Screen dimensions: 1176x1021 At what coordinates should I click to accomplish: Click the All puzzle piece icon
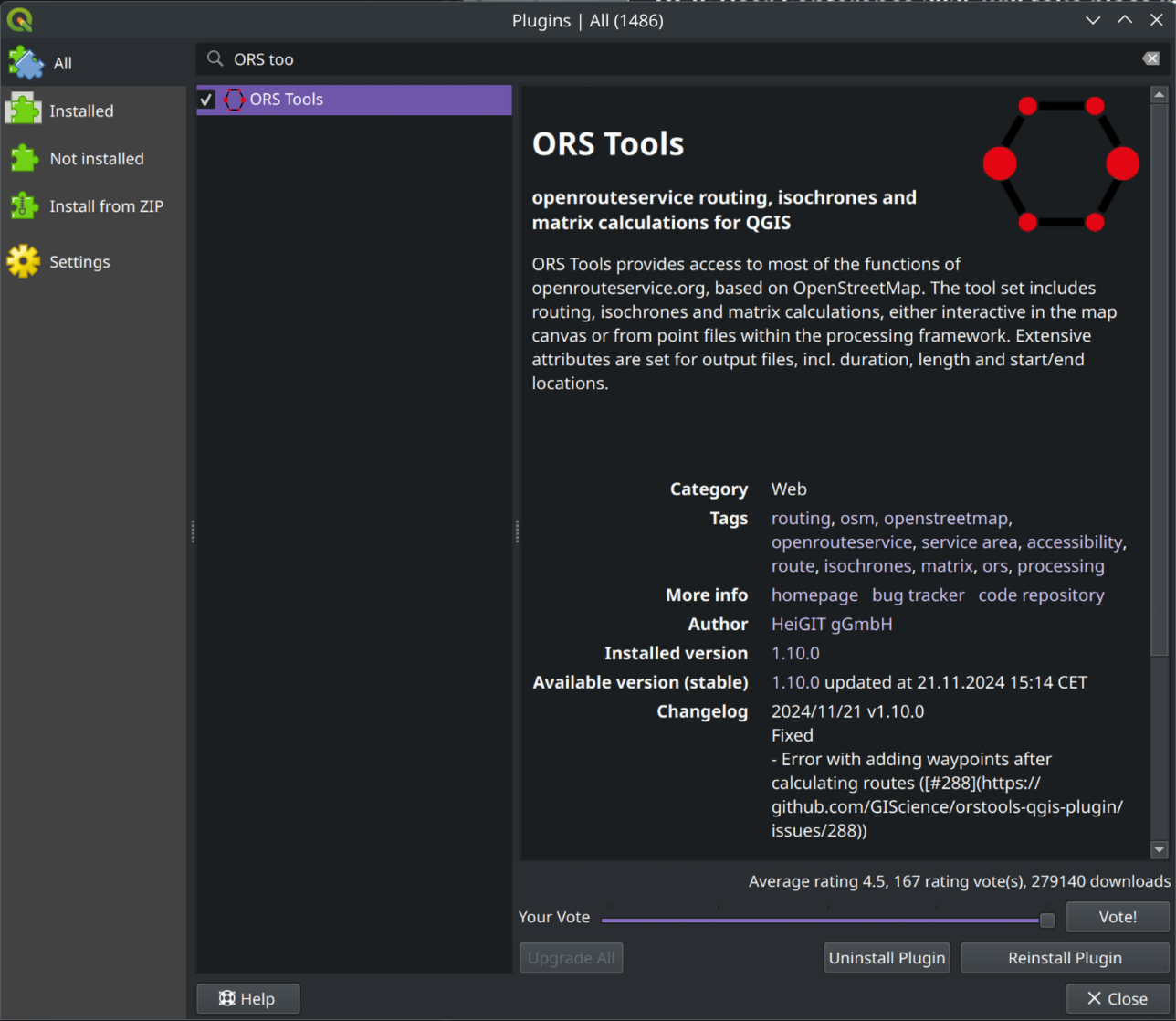coord(26,63)
